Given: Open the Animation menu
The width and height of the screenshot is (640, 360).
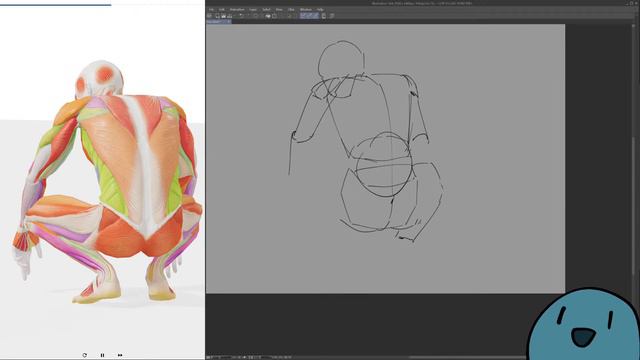Looking at the screenshot, I should pyautogui.click(x=237, y=9).
